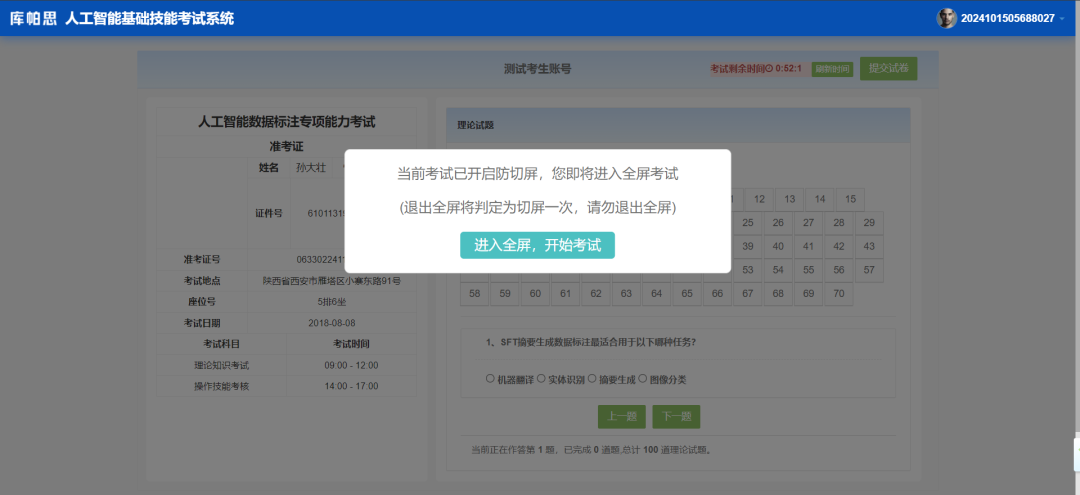Jump to question number 13
1080x495 pixels.
[790, 200]
